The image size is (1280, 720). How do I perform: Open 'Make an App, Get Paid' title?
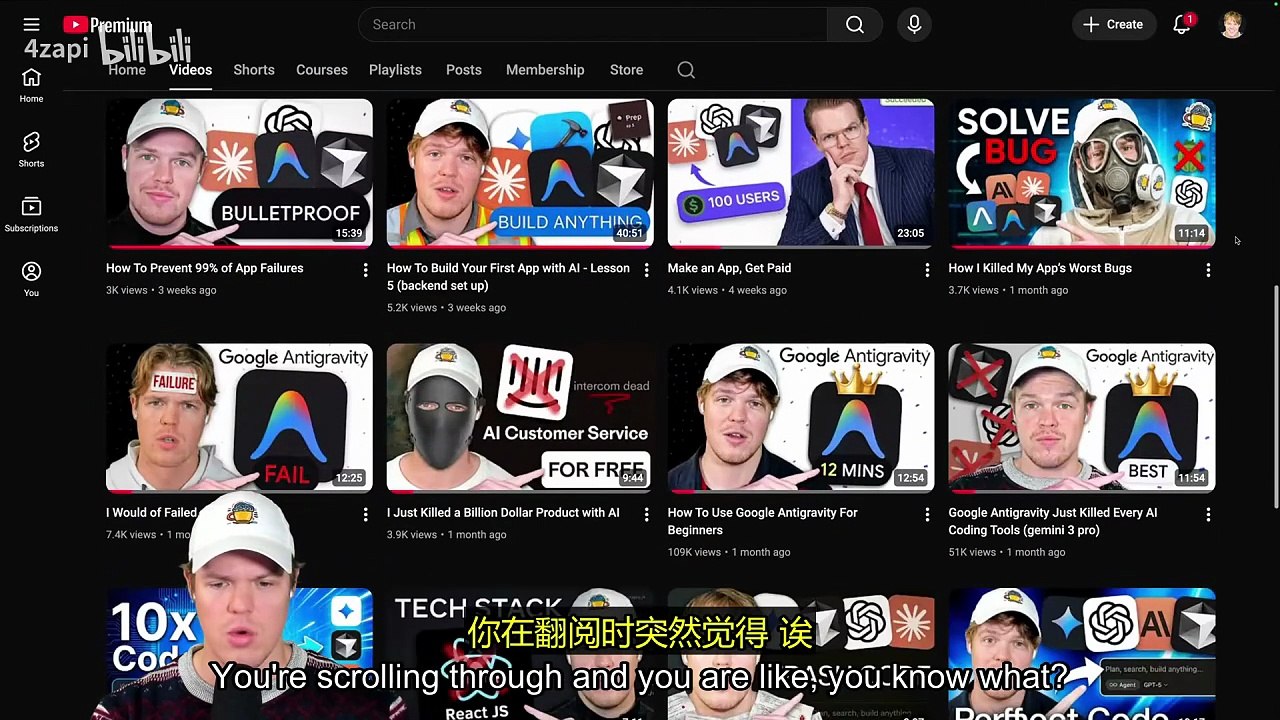(729, 268)
